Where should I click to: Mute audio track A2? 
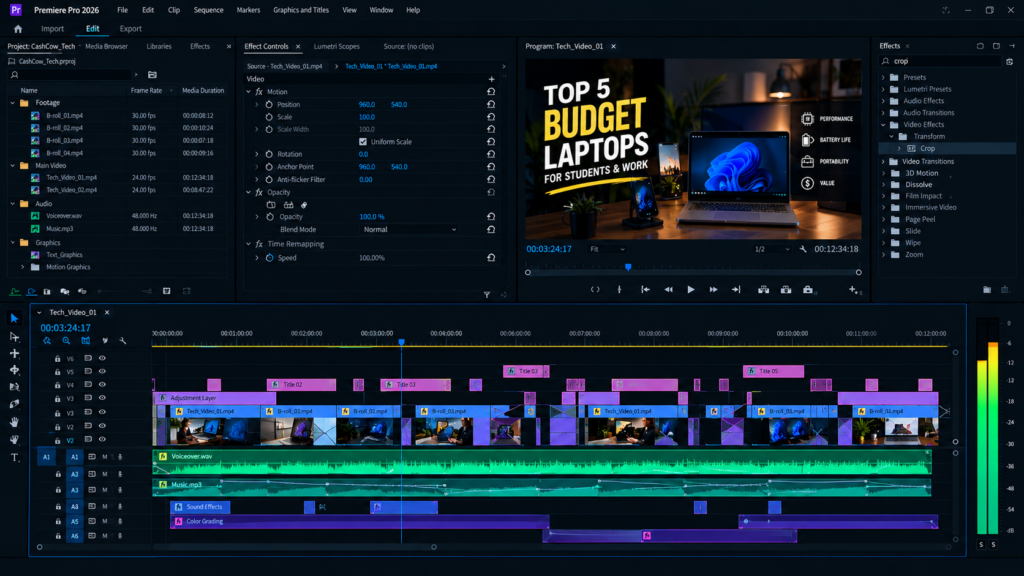[104, 474]
